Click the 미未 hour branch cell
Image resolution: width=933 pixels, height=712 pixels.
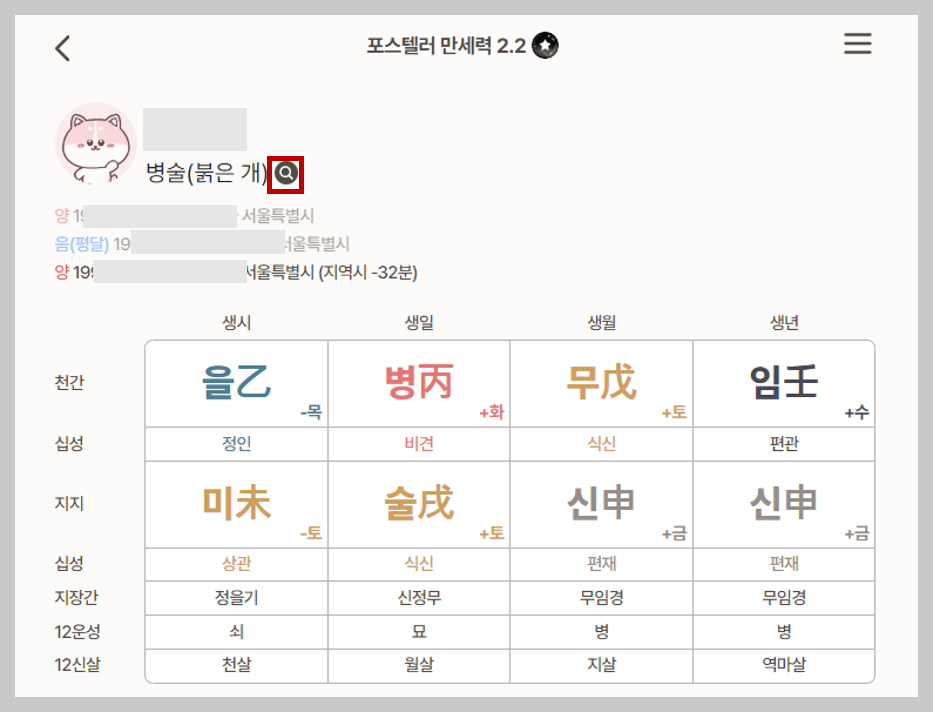(x=236, y=503)
